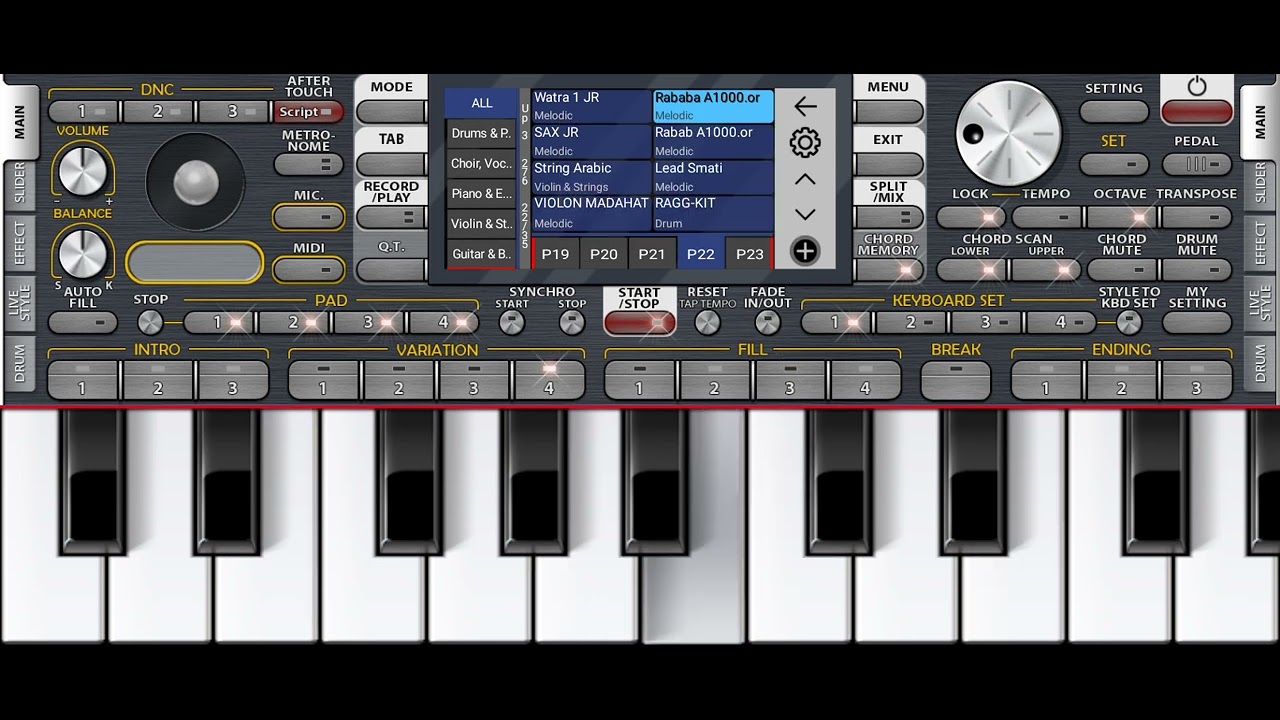Choose the RAGG-KIT drum sound

point(713,212)
